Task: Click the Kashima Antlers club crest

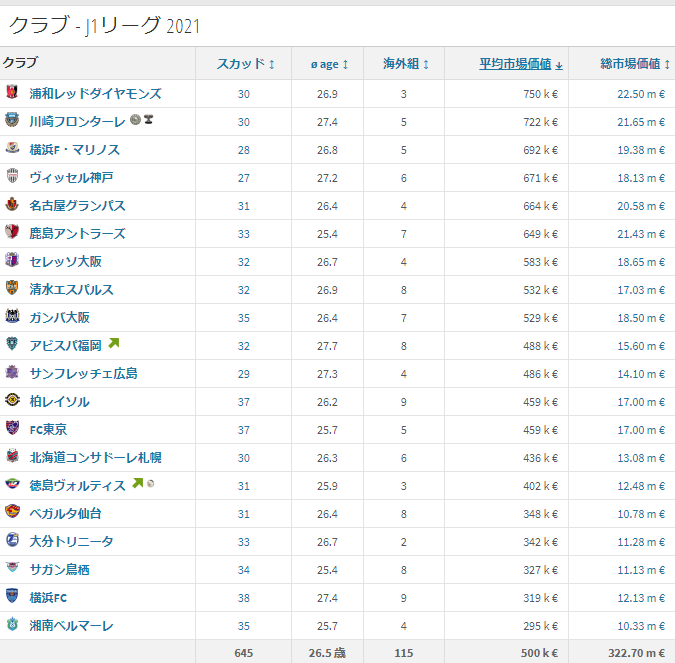Action: 12,234
